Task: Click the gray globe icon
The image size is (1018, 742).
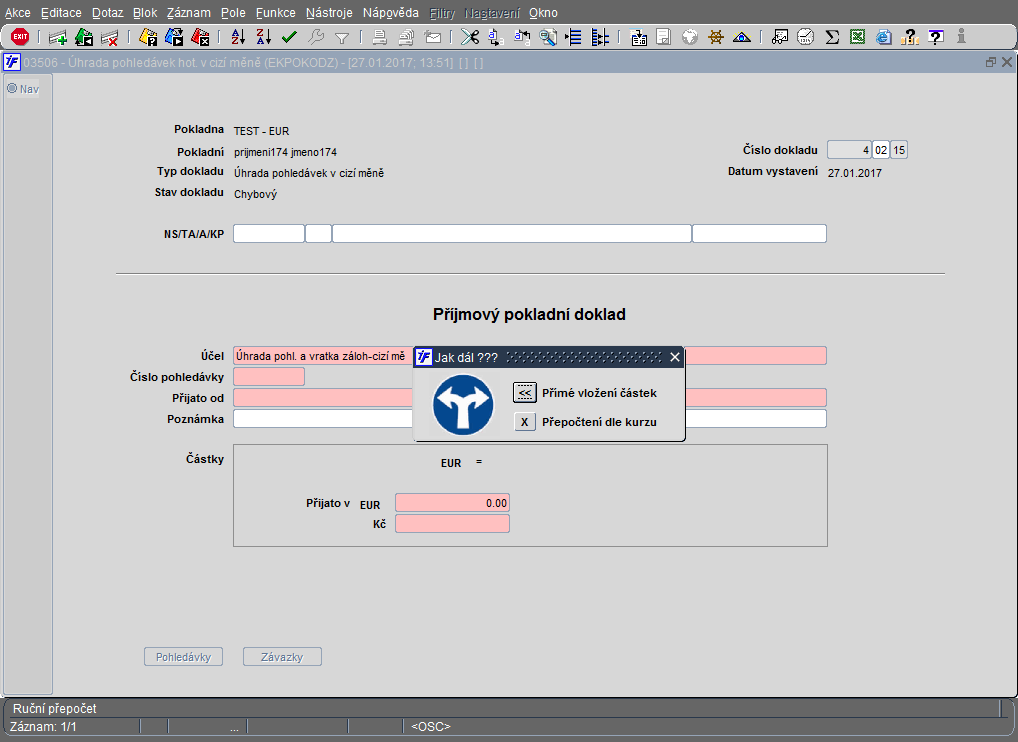Action: (x=689, y=38)
